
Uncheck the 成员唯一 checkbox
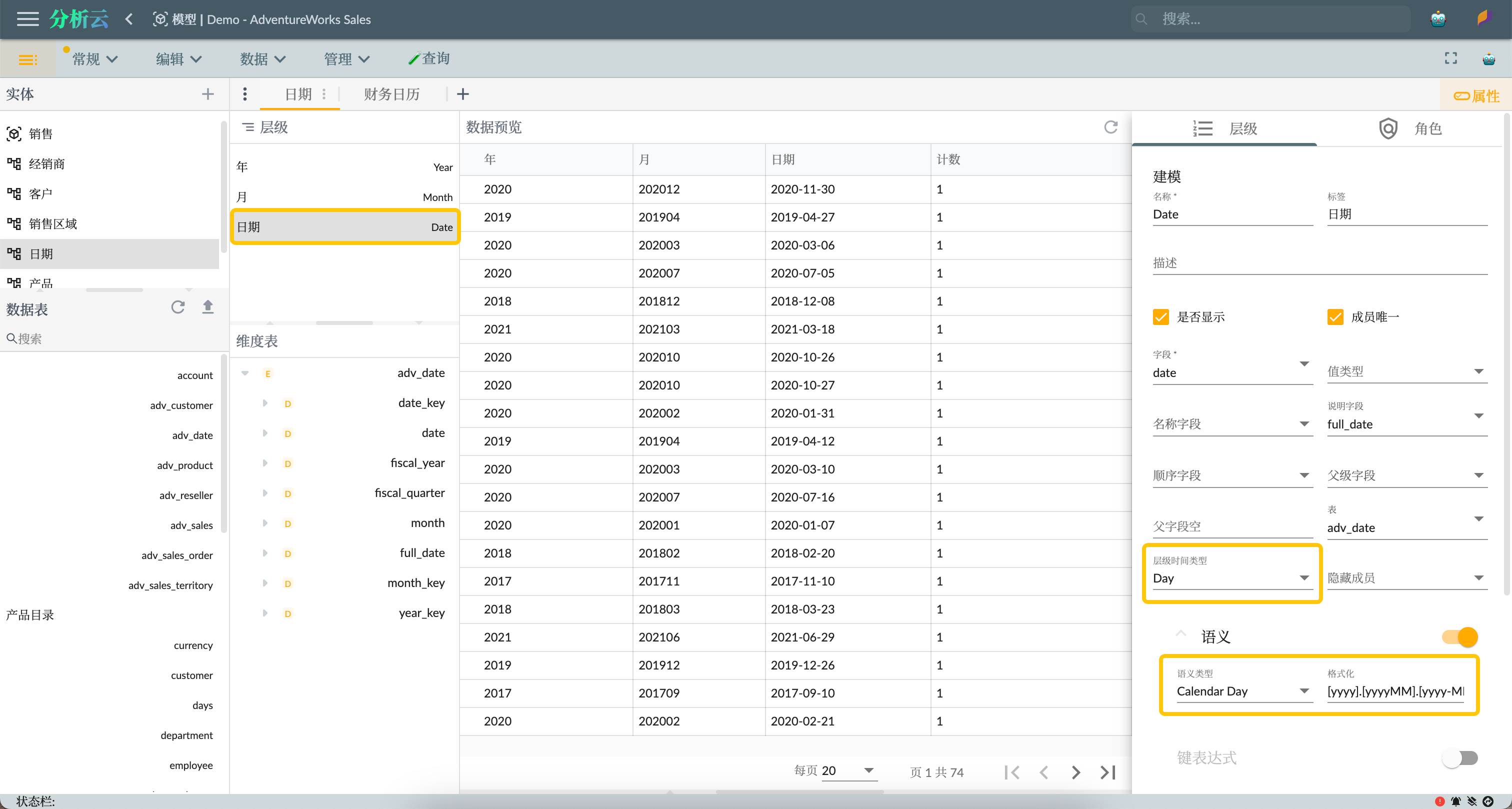pos(1334,317)
